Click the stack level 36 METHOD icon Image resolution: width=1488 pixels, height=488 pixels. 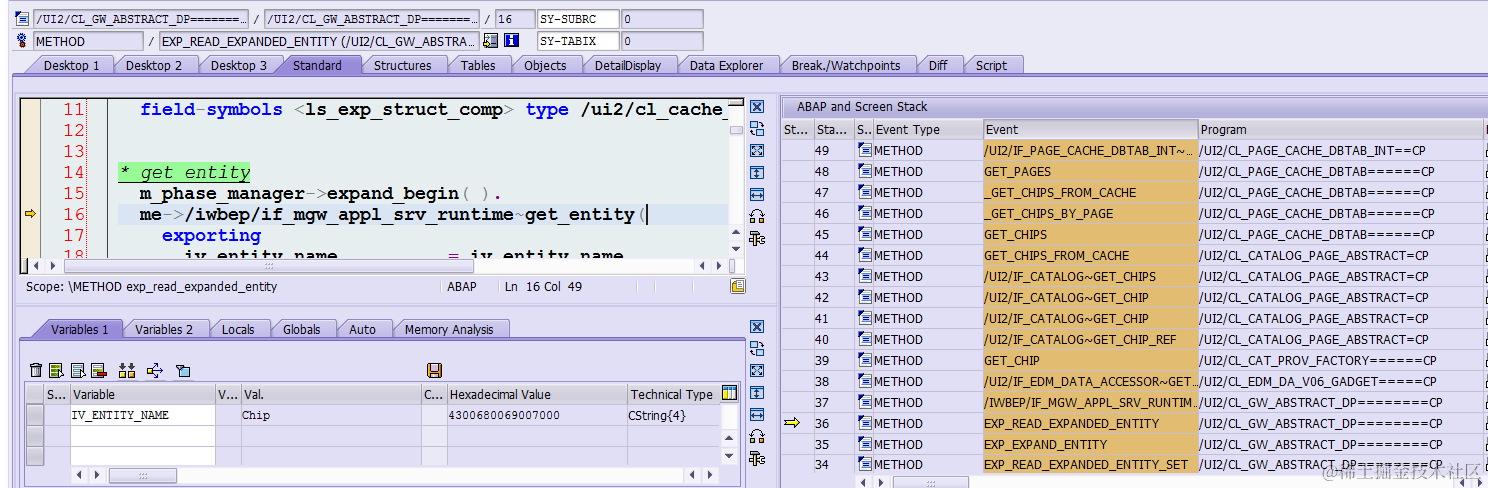click(x=865, y=423)
